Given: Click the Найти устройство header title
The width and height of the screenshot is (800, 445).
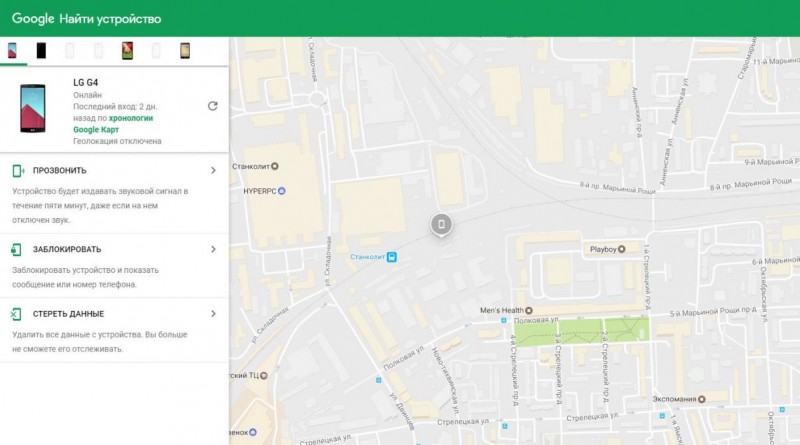Looking at the screenshot, I should click(110, 19).
